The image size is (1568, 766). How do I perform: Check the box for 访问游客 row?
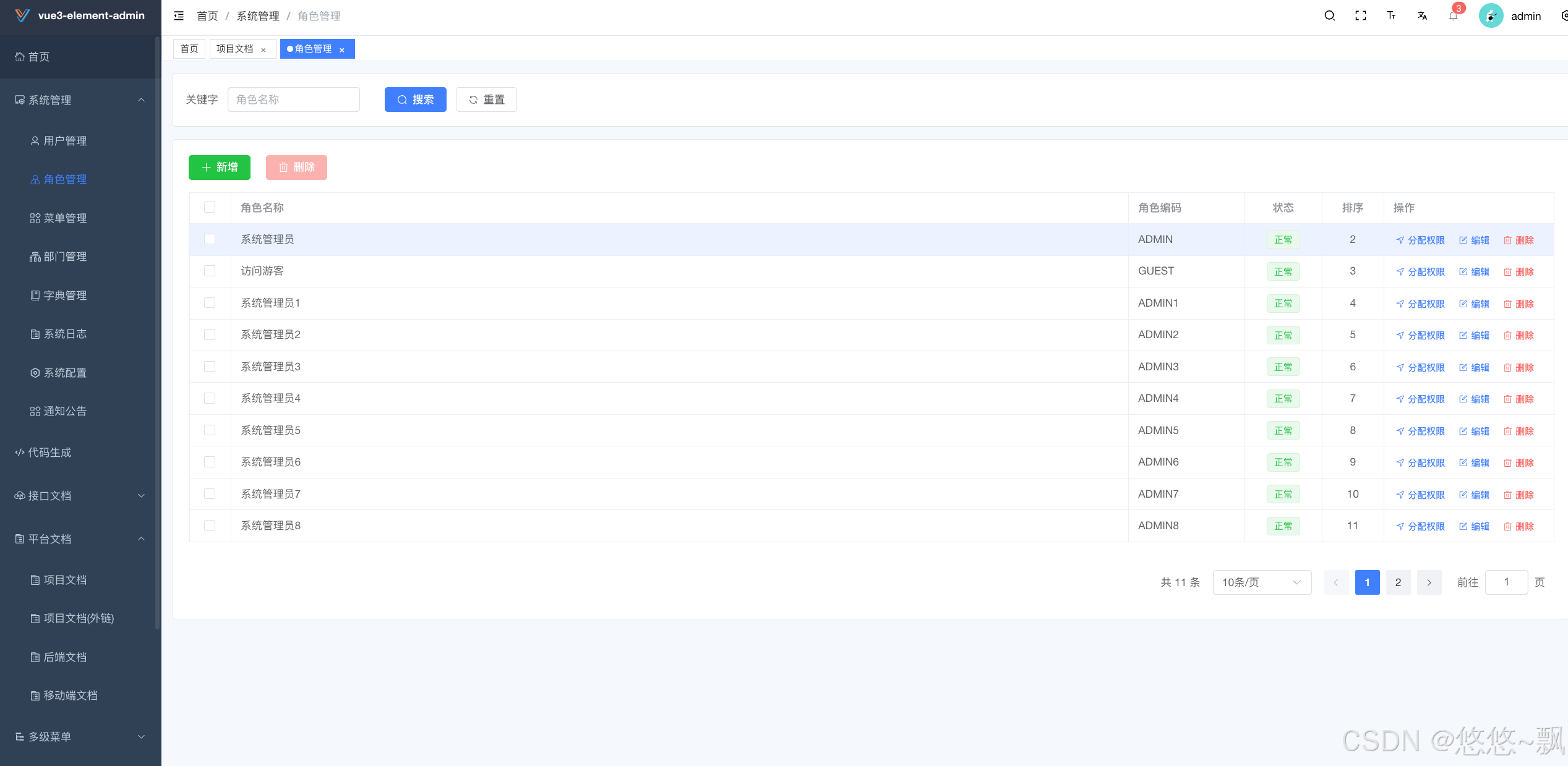210,271
